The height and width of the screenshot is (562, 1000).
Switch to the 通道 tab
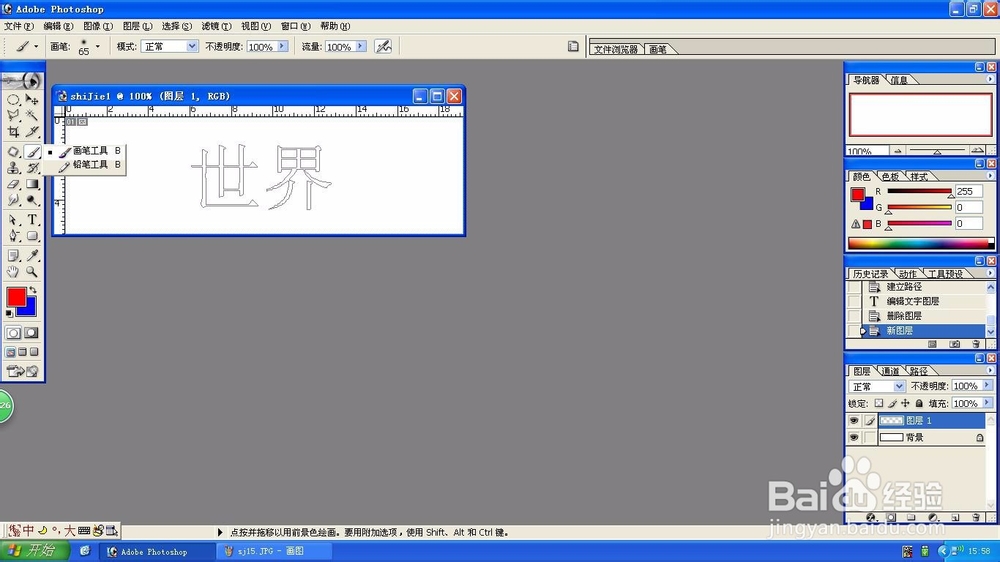coord(890,371)
